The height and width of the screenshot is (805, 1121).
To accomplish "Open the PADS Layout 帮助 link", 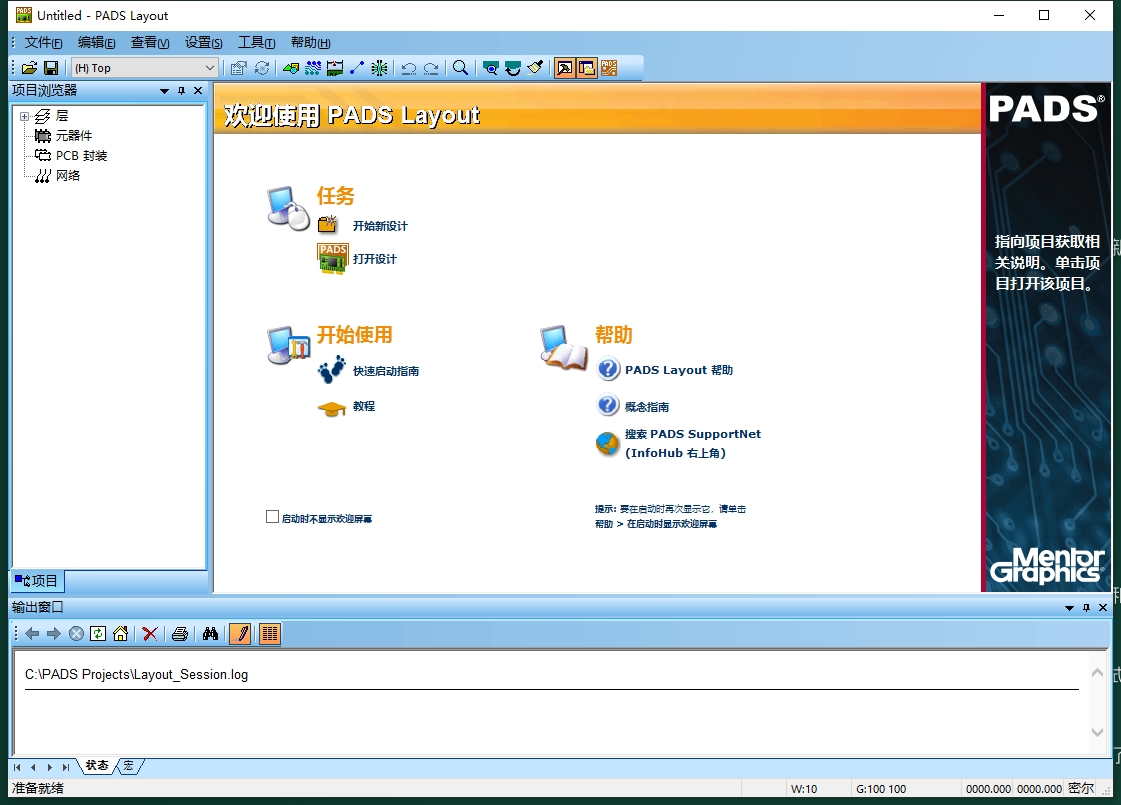I will tap(678, 370).
